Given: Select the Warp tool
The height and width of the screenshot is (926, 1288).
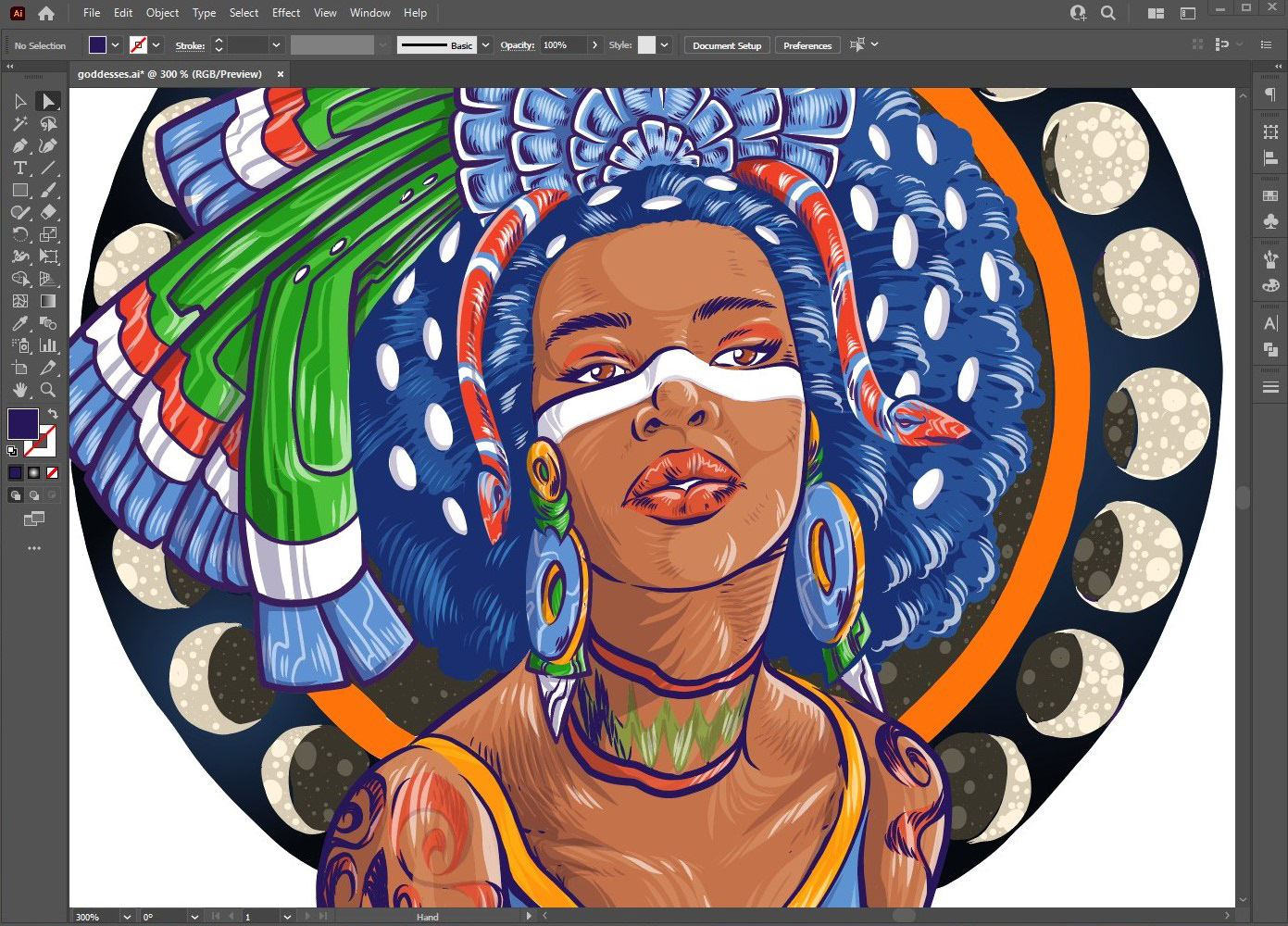Looking at the screenshot, I should (20, 257).
